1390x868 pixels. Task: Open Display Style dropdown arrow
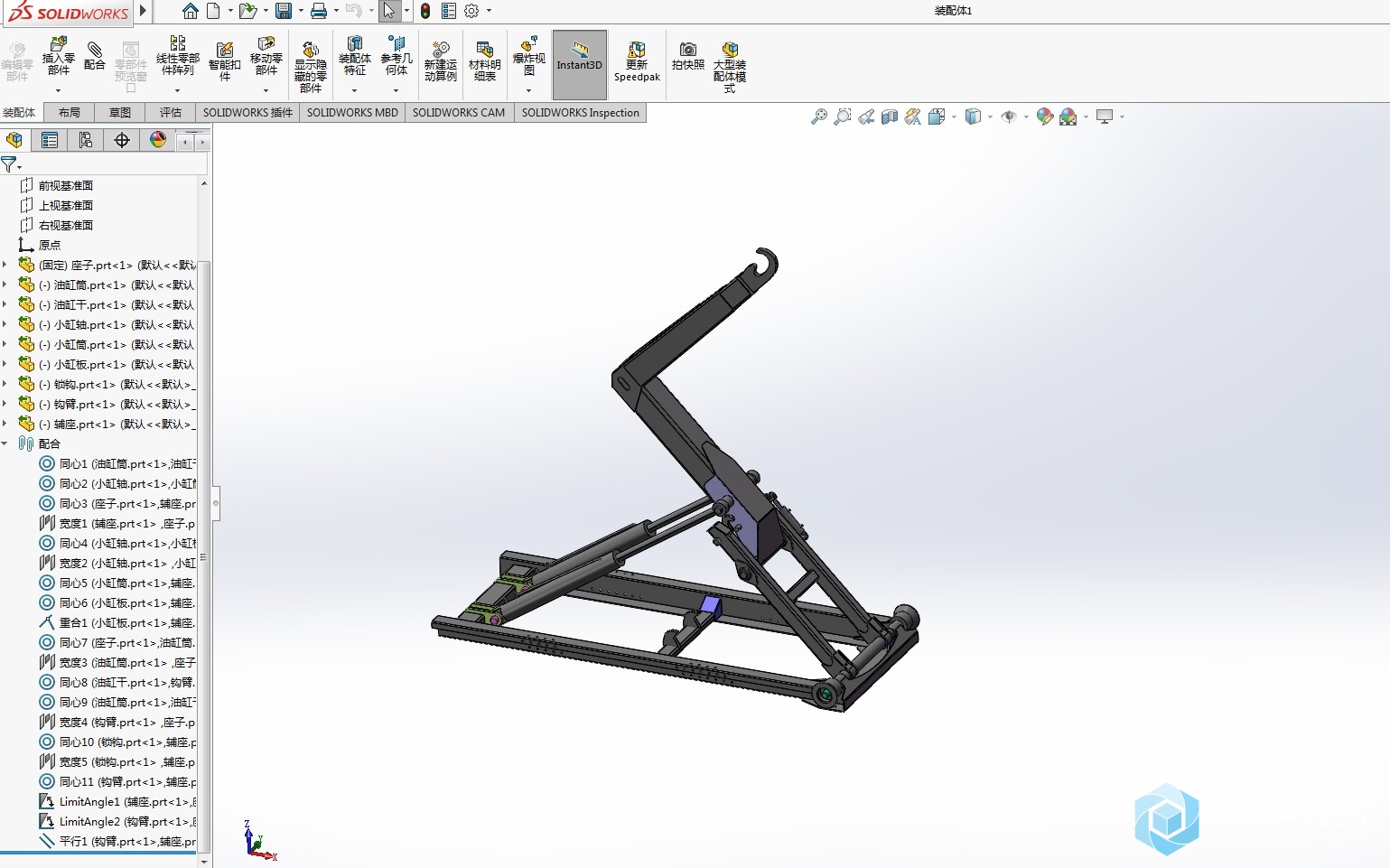990,117
